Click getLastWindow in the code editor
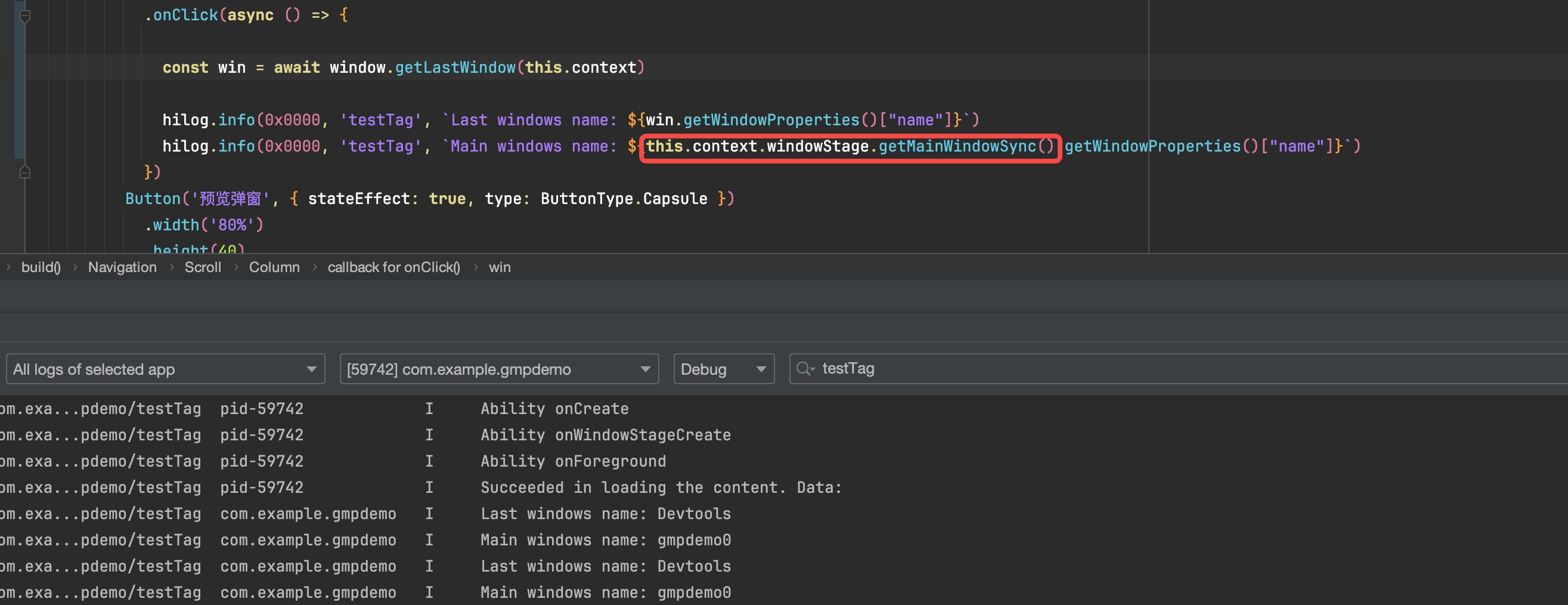 tap(455, 67)
